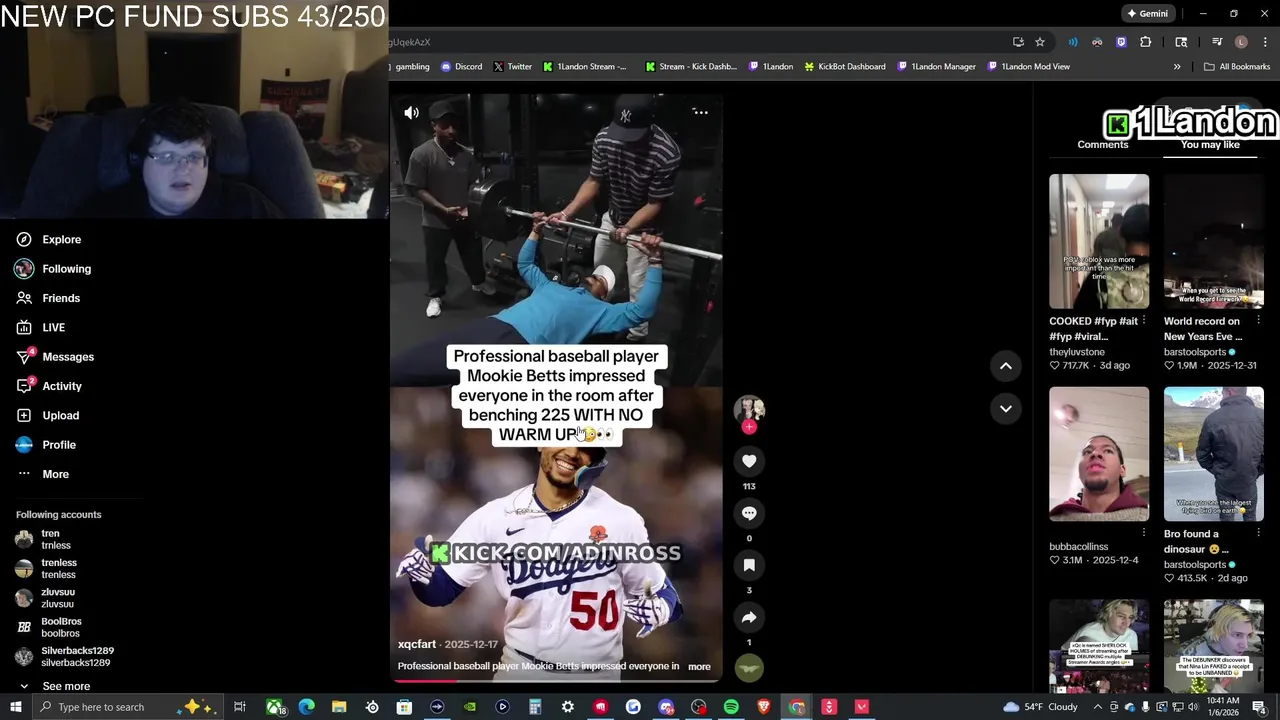Screen dimensions: 1280x720
Task: Open the notification center in the taskbar
Action: pyautogui.click(x=1259, y=707)
